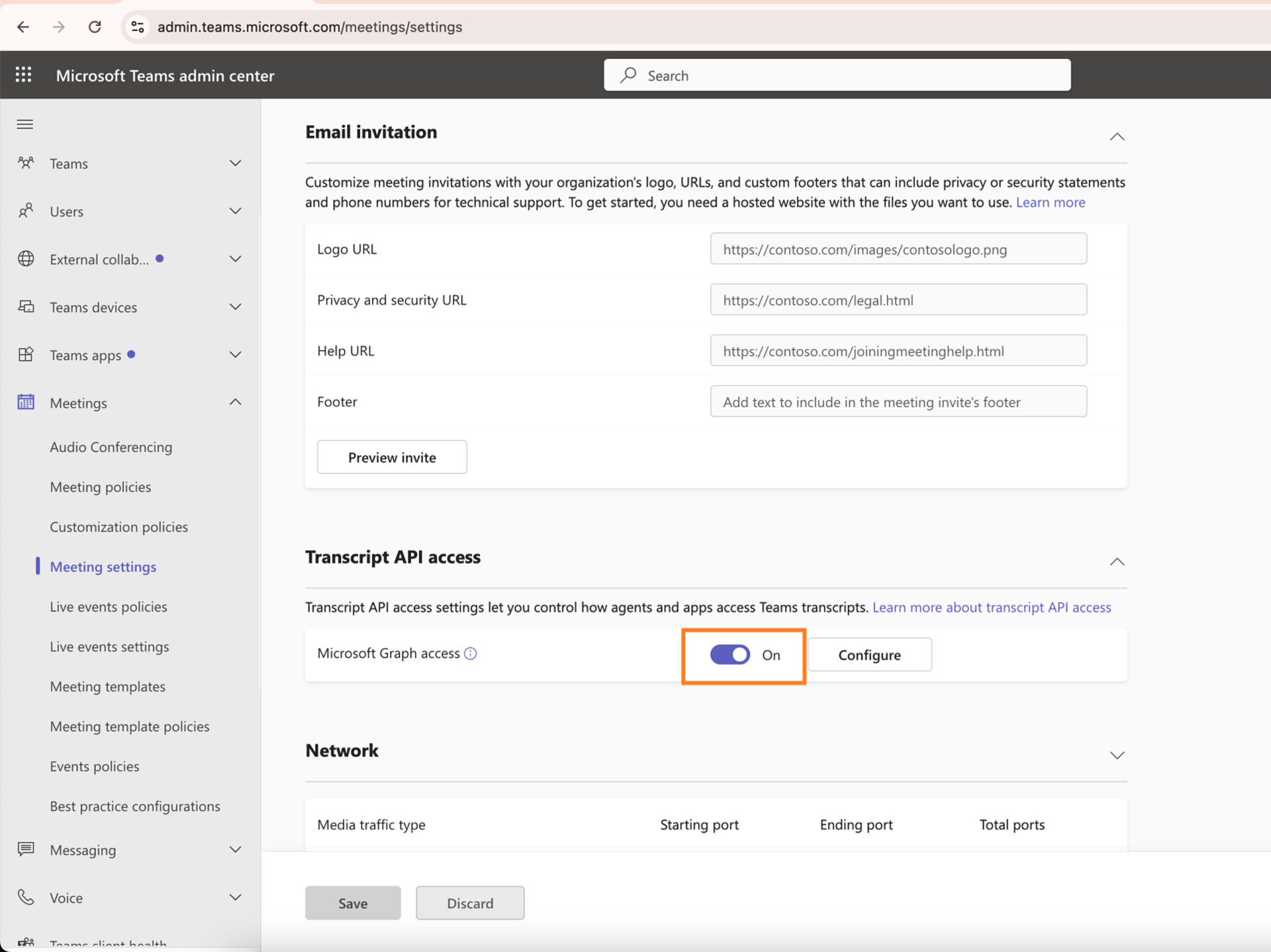This screenshot has width=1271, height=952.
Task: Expand the Teams apps chevron
Action: point(235,354)
